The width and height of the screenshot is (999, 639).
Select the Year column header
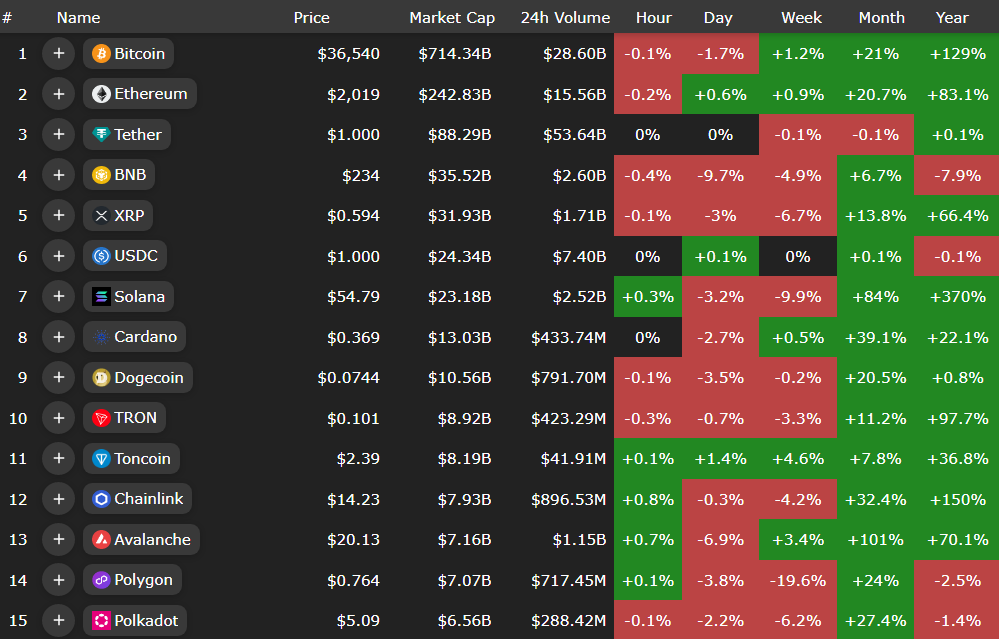951,17
